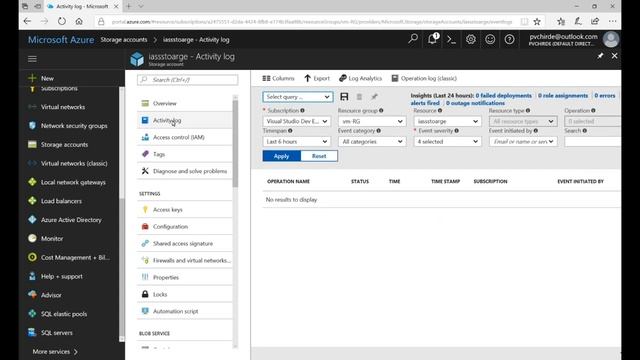Open 0 role assignments link

(563, 96)
